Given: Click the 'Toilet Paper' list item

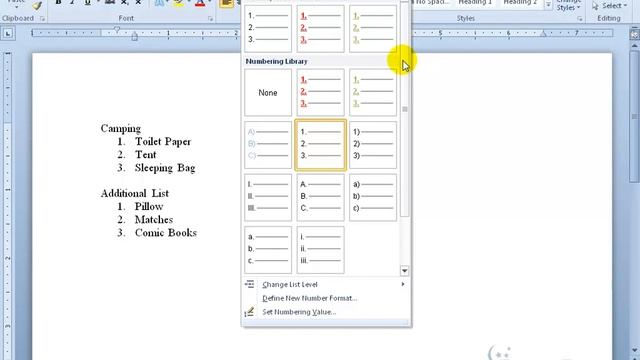Looking at the screenshot, I should point(163,142).
